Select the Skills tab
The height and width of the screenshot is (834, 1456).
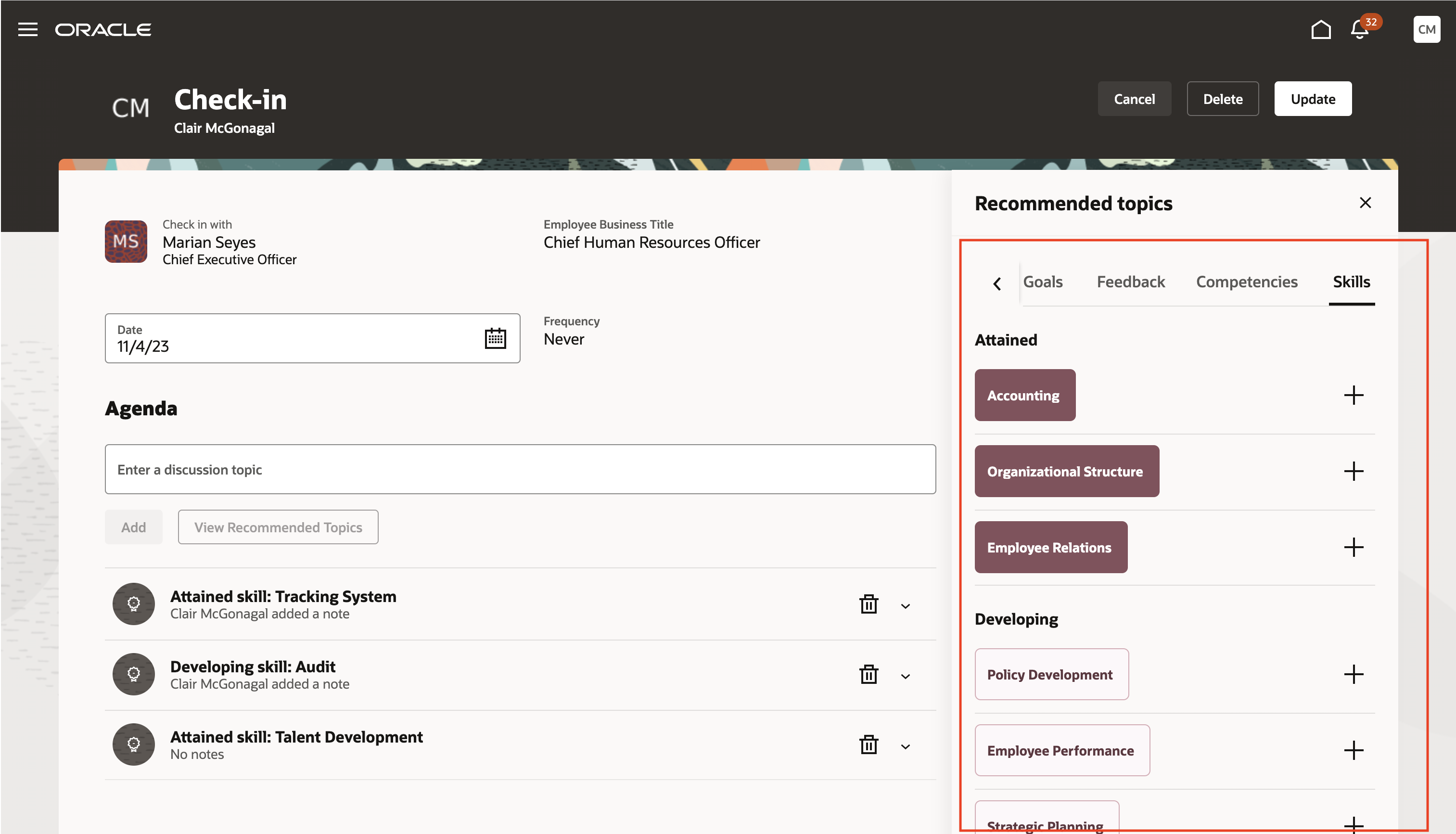pyautogui.click(x=1351, y=282)
